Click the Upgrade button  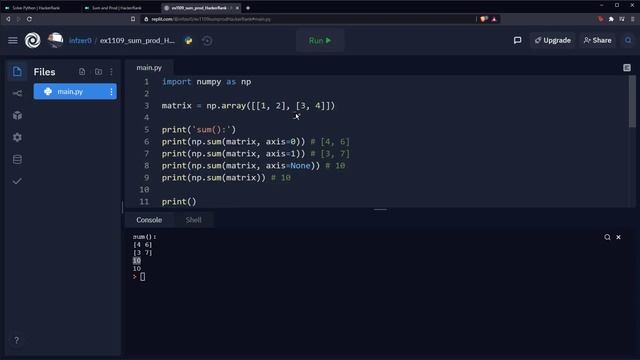(x=553, y=40)
